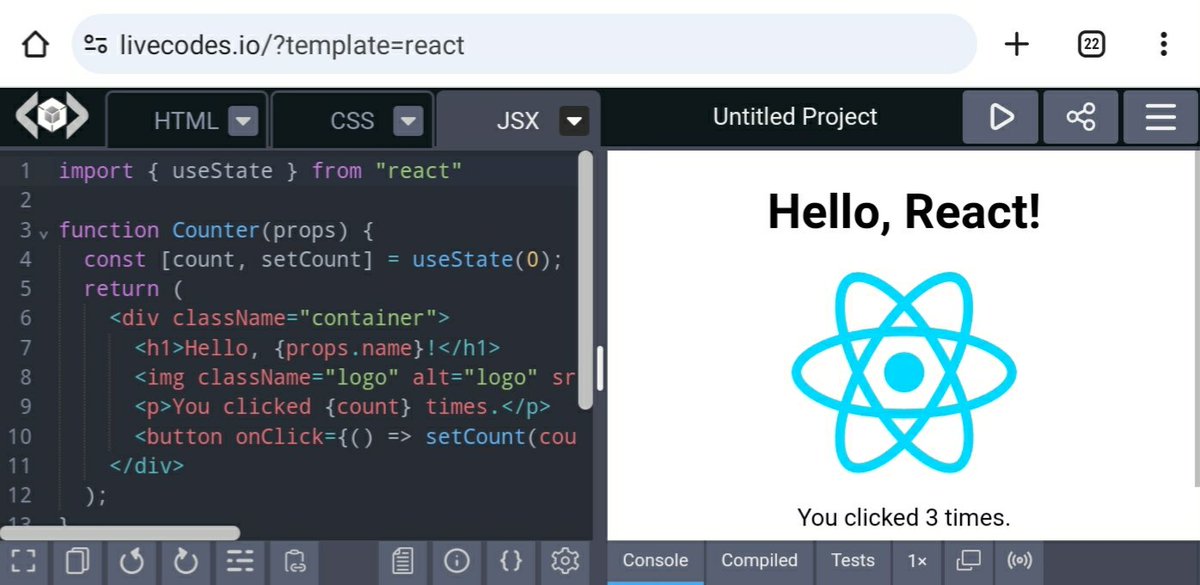Open the Console tool tab

click(655, 561)
